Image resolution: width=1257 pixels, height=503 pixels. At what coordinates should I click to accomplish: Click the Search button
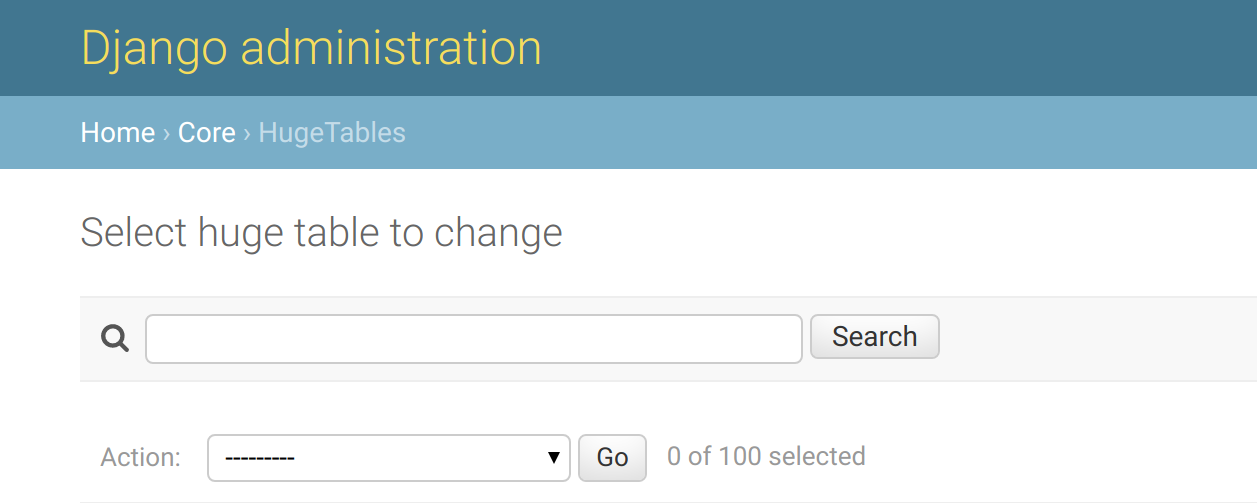tap(875, 337)
